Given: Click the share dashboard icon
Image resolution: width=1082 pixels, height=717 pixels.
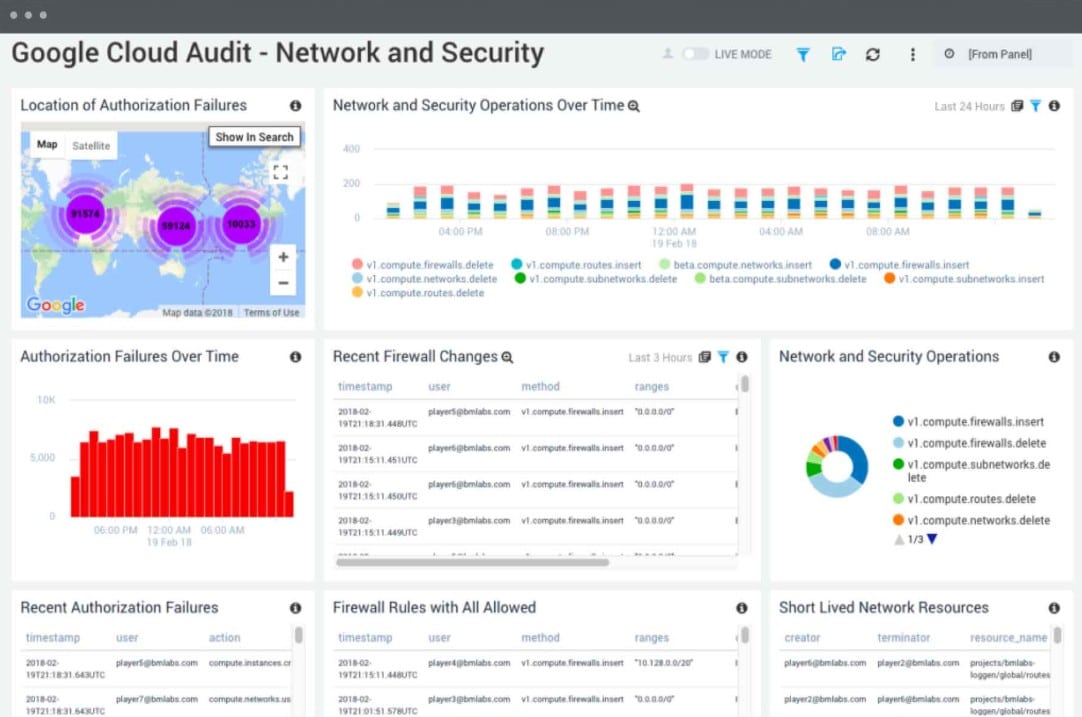Looking at the screenshot, I should [x=838, y=54].
